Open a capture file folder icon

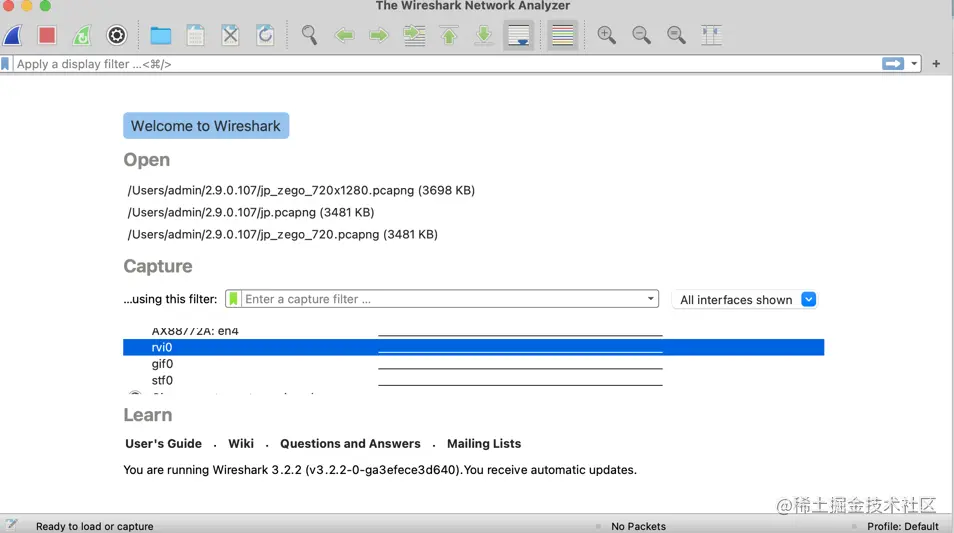(161, 35)
